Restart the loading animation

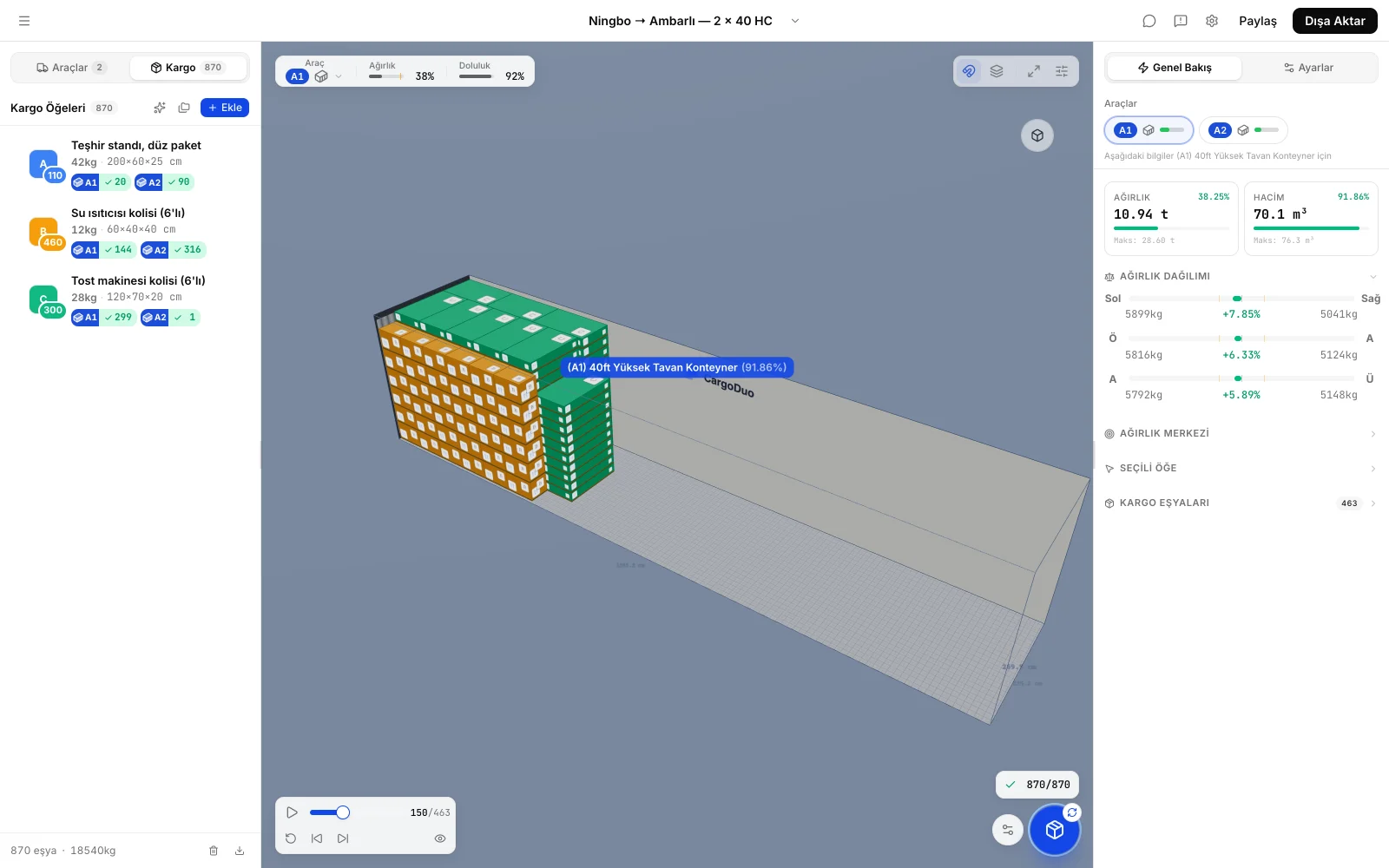point(291,838)
